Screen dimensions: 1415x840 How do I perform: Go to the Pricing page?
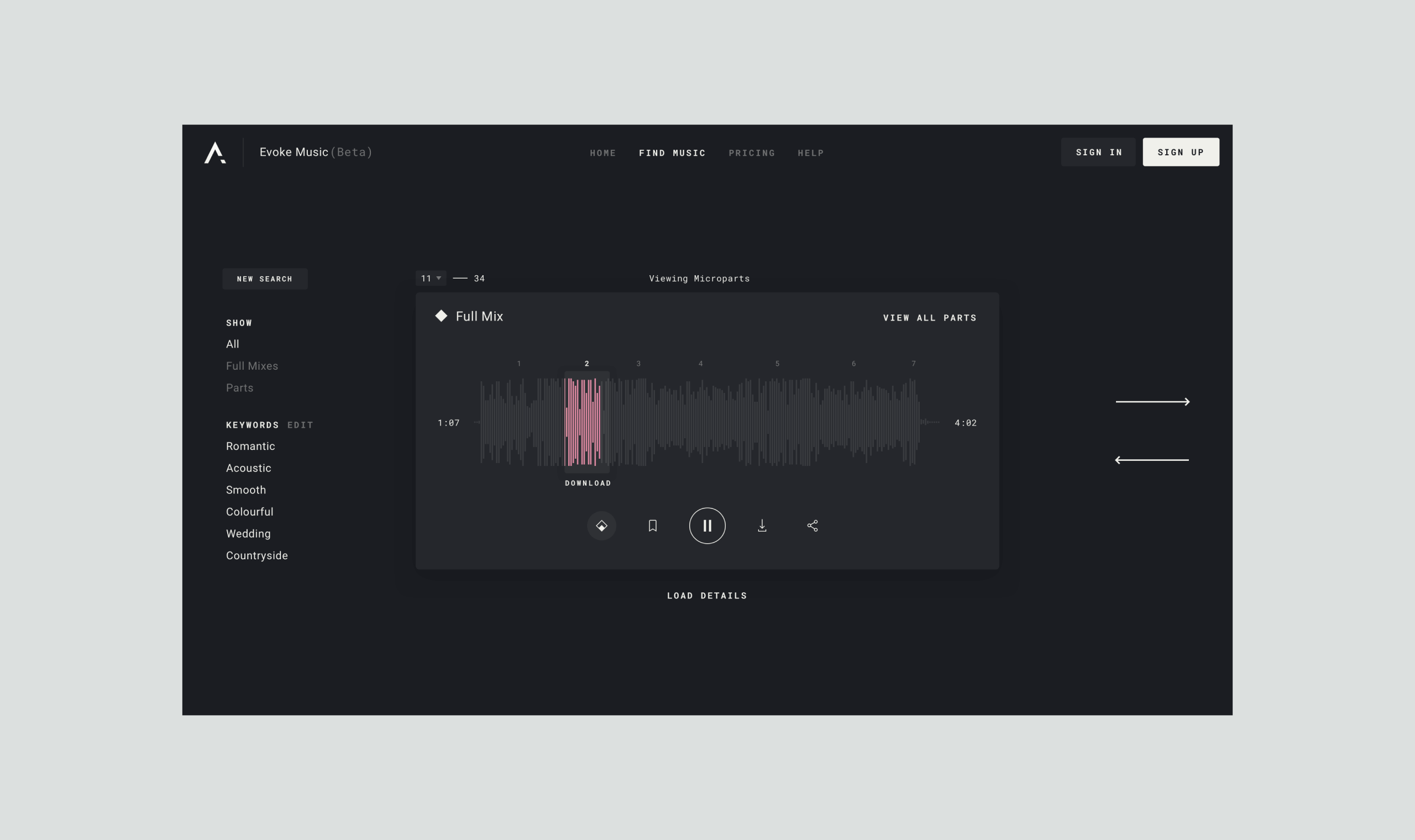pos(751,153)
